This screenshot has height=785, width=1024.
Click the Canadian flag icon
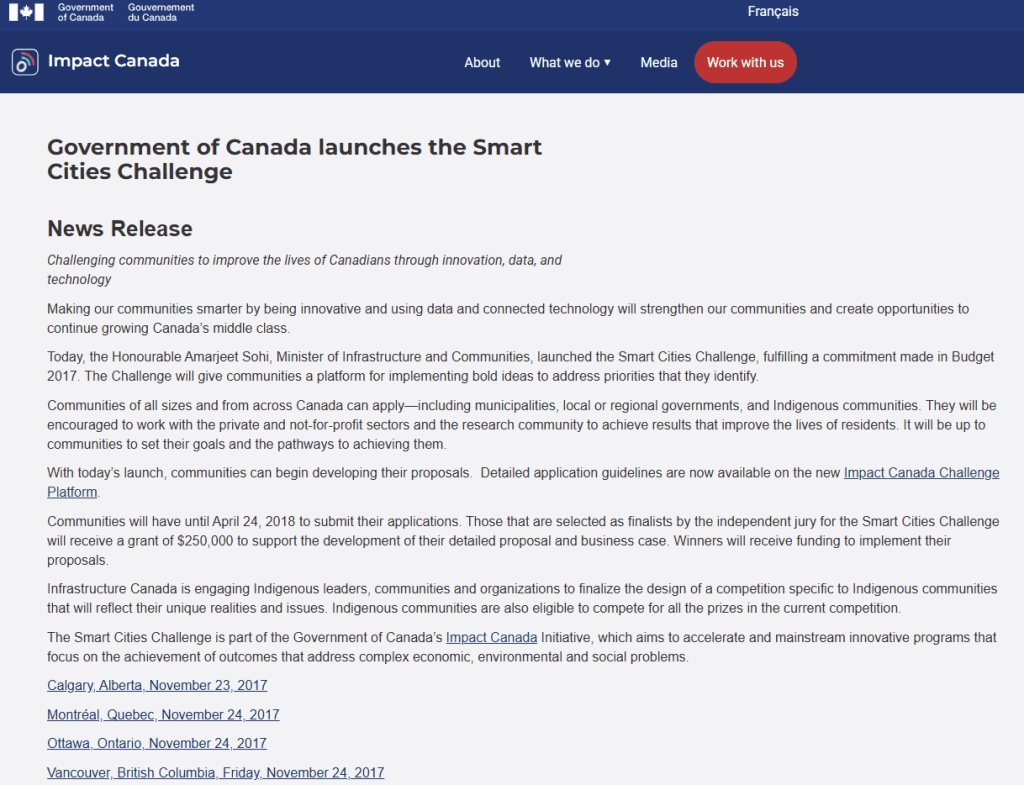pyautogui.click(x=26, y=12)
